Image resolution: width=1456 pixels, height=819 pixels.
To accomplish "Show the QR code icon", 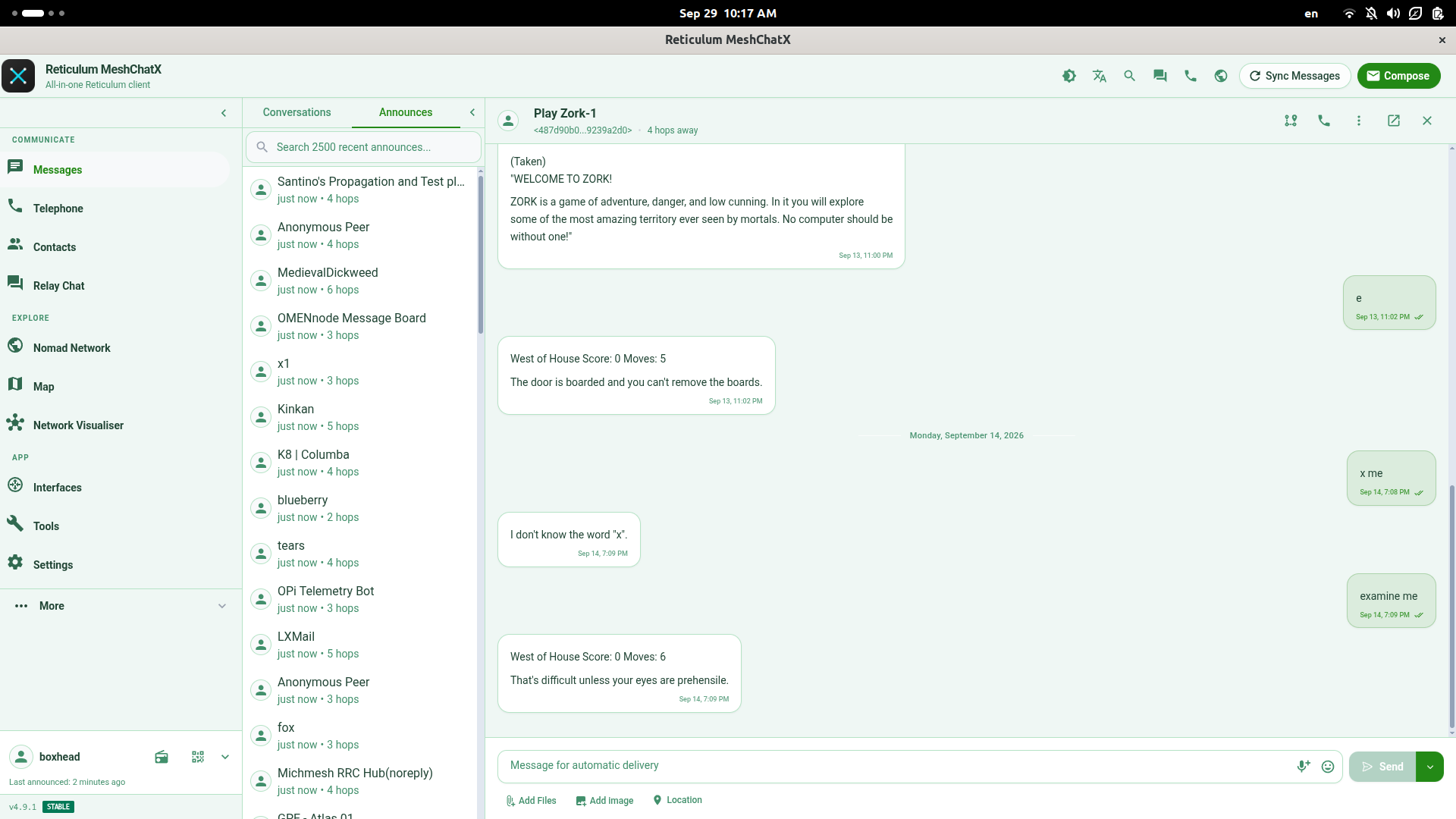I will coord(198,757).
